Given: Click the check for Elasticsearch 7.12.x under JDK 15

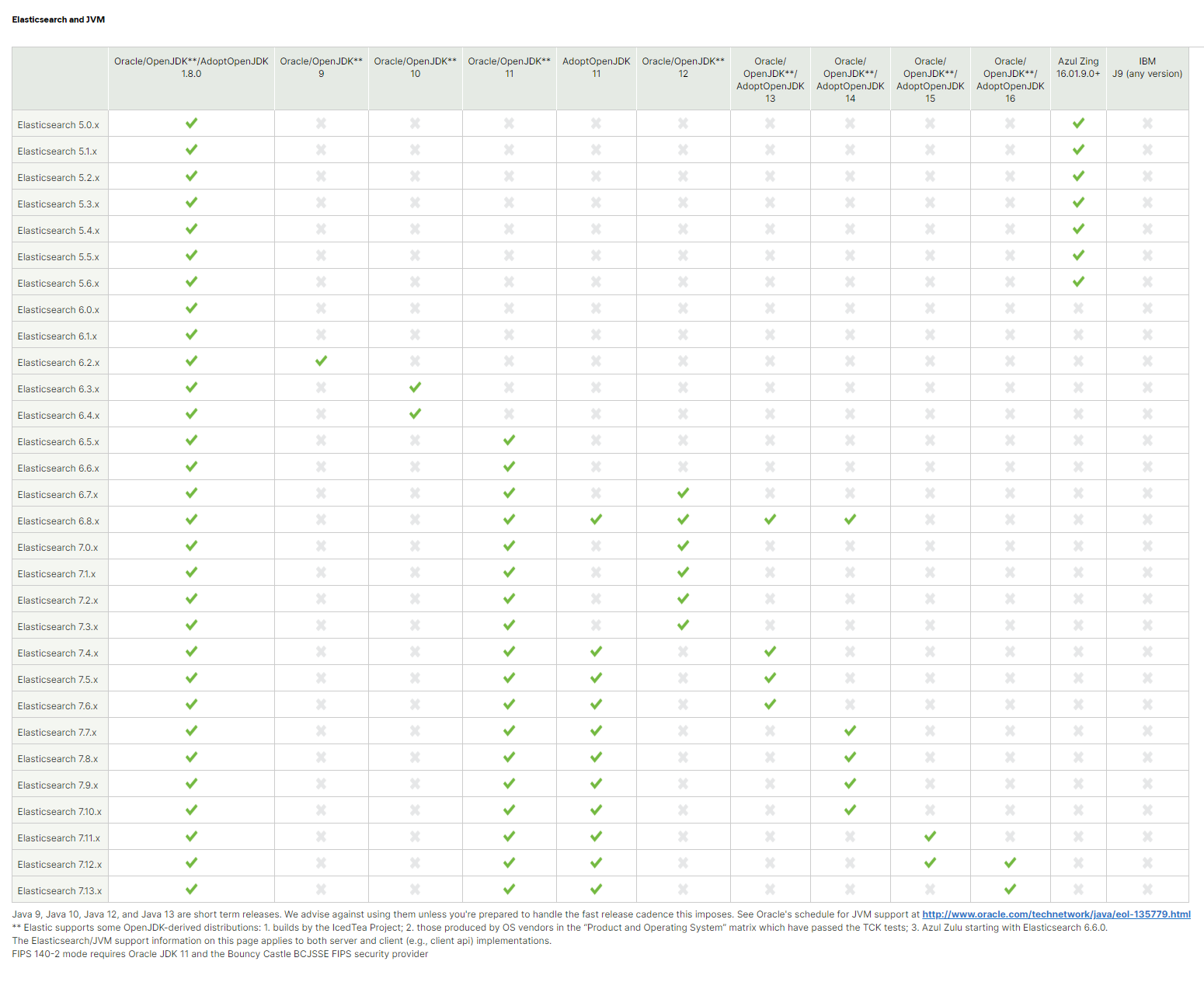Looking at the screenshot, I should point(930,862).
